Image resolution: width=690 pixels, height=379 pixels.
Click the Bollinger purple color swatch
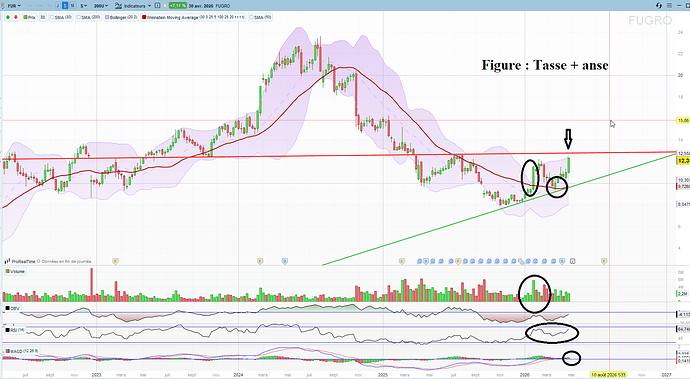[x=107, y=17]
